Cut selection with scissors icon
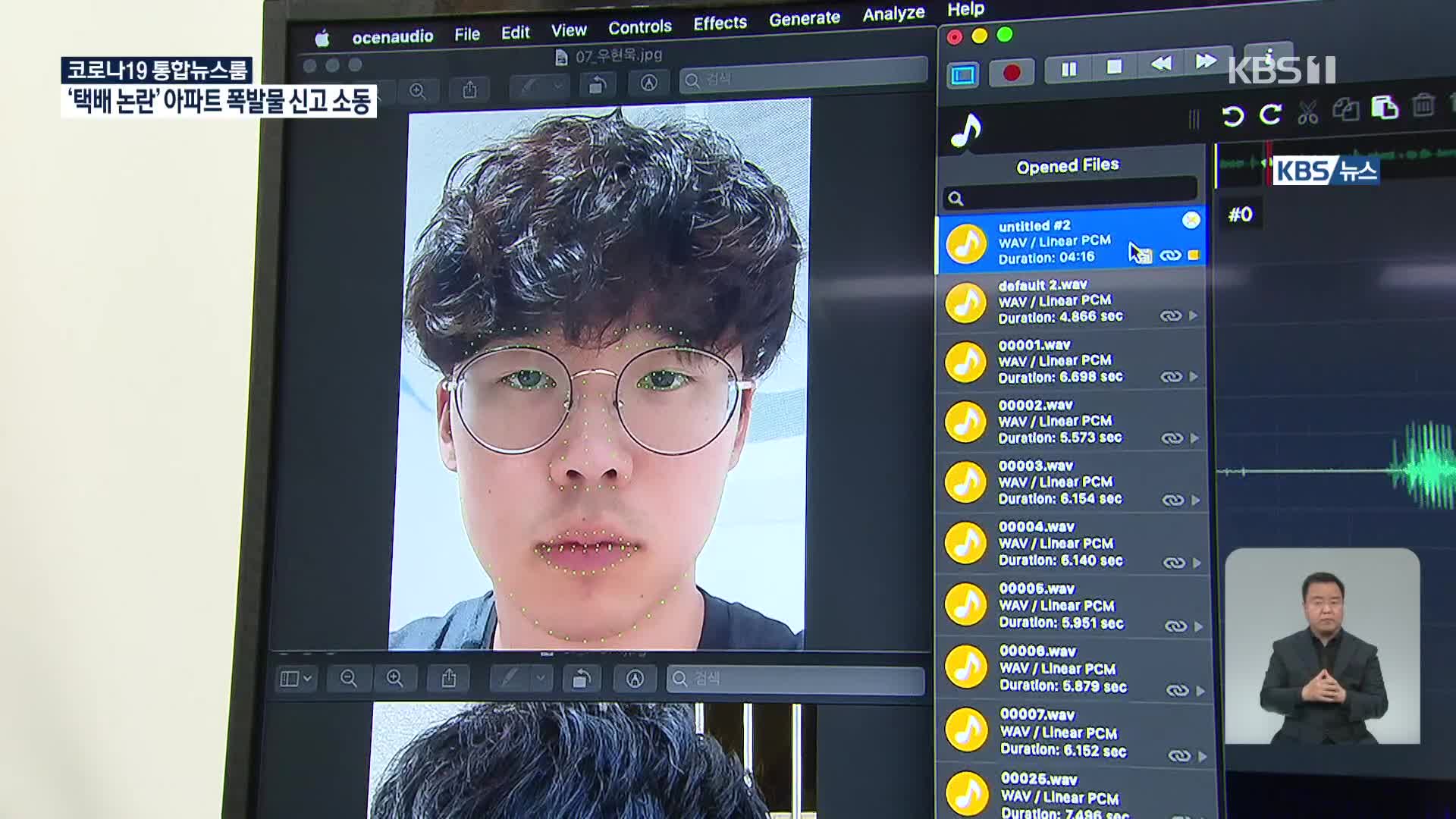 1307,112
